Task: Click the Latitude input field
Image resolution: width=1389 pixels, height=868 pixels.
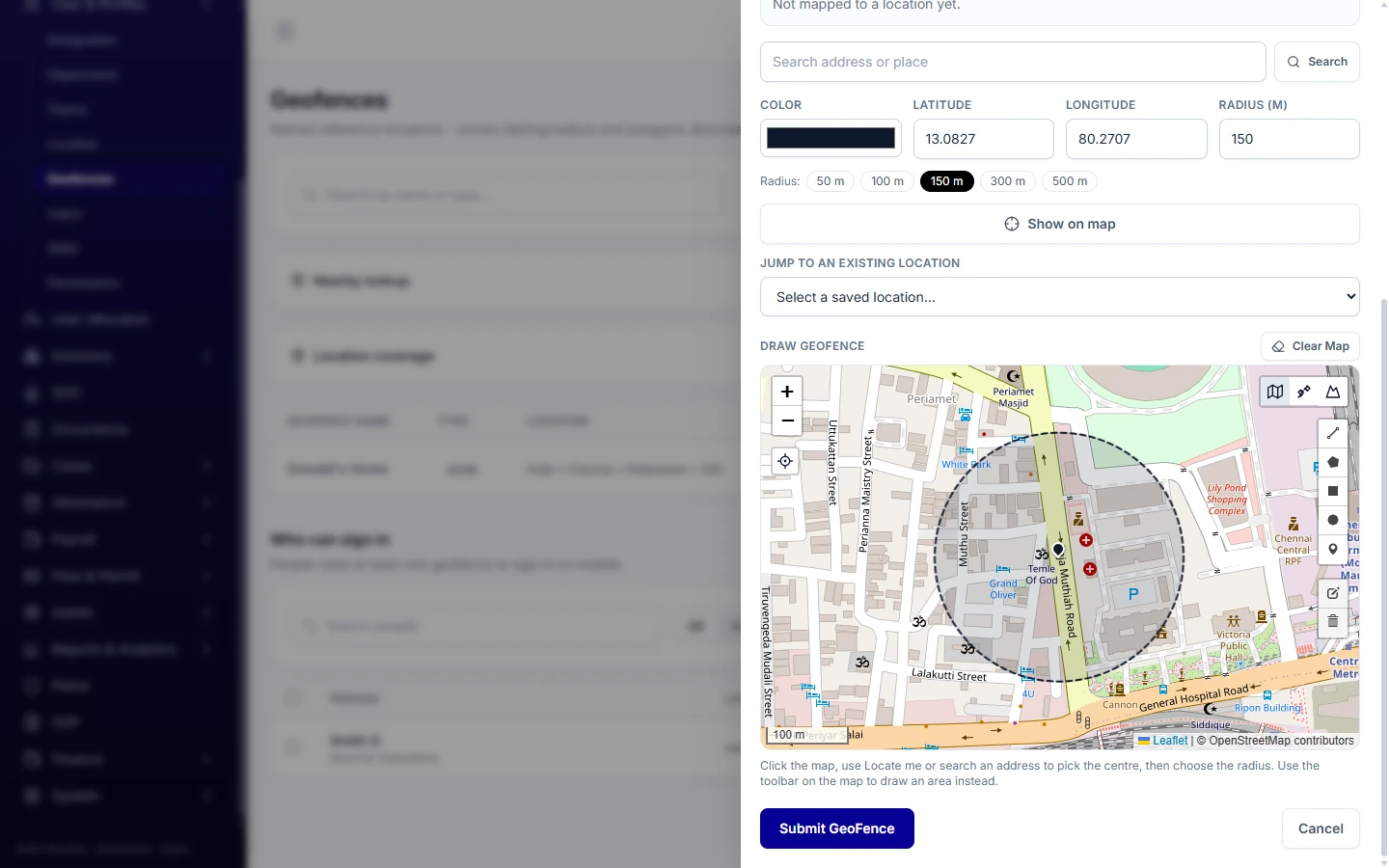Action: click(x=983, y=139)
